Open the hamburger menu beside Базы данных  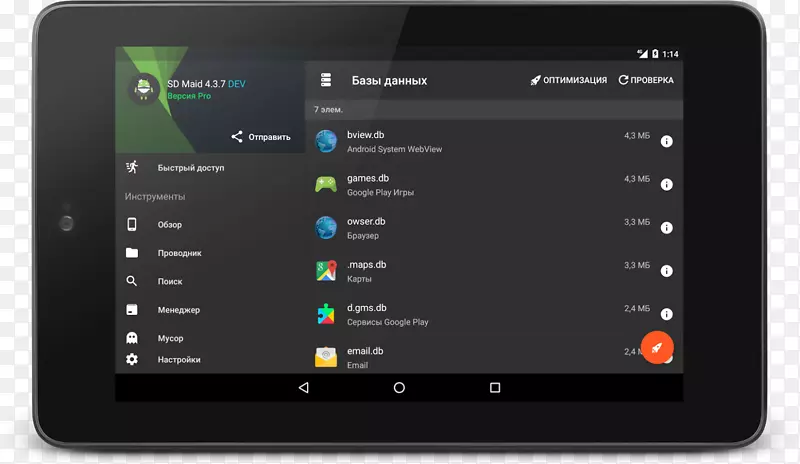pos(326,80)
